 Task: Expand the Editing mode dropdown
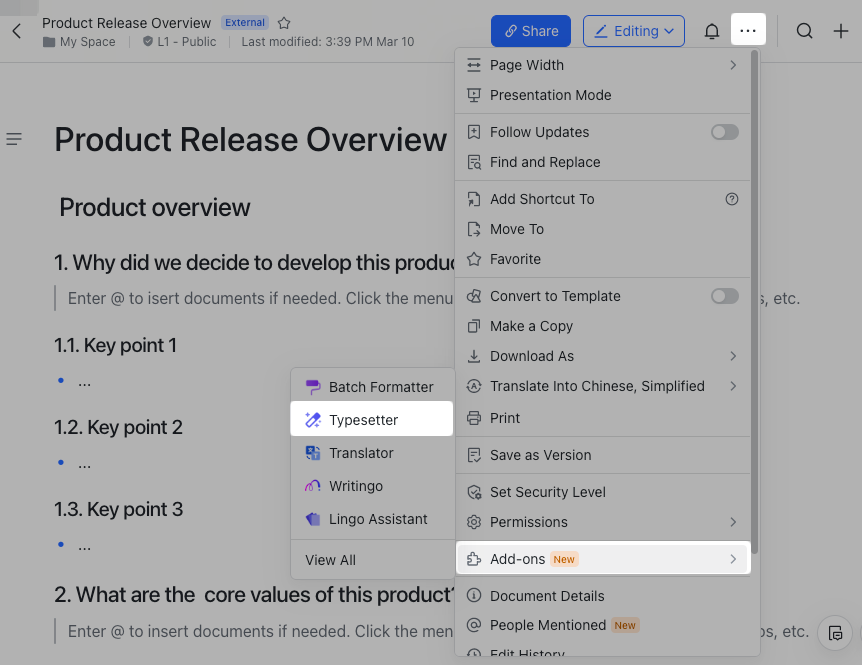(x=634, y=31)
